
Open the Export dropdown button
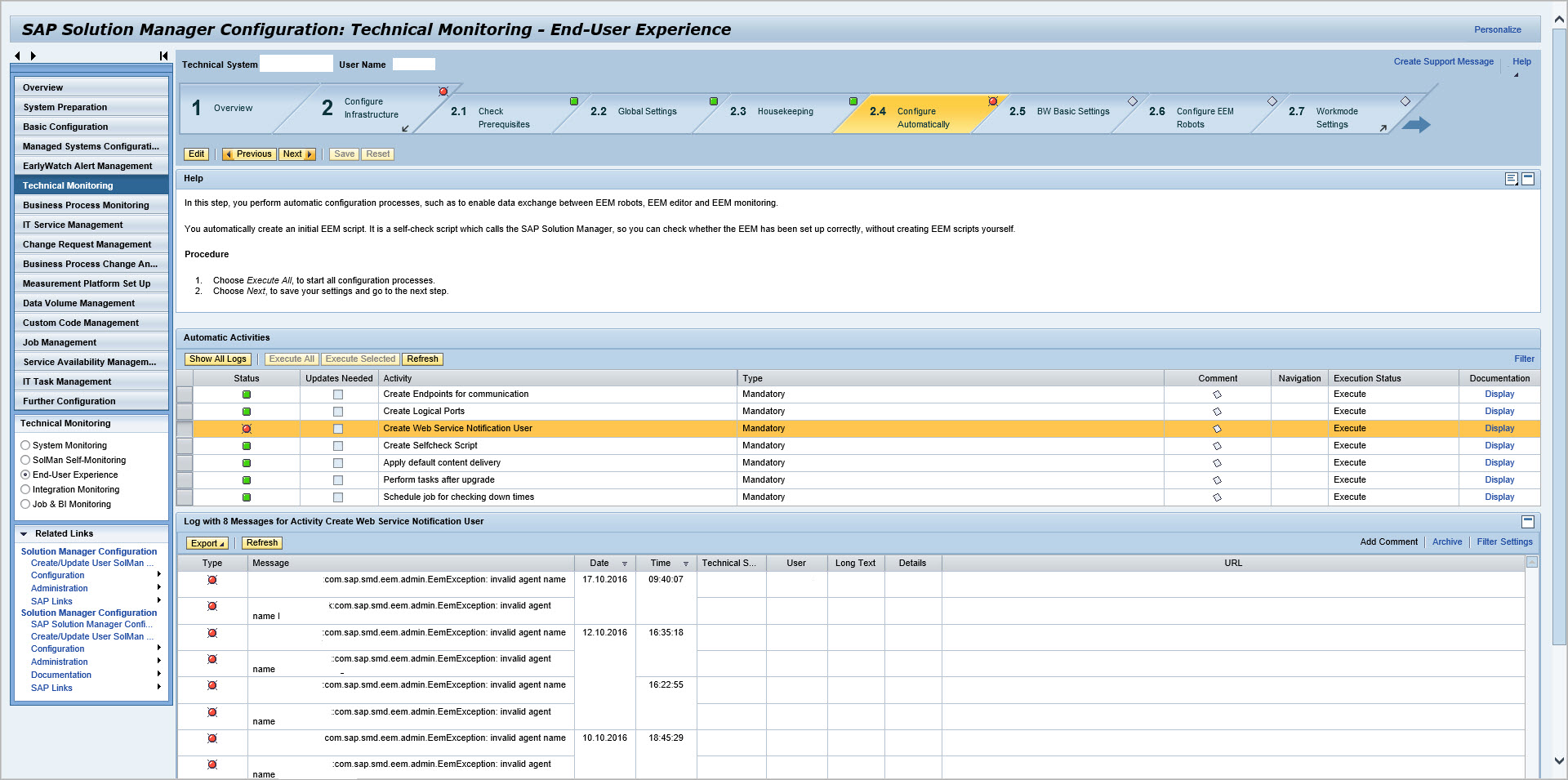tap(207, 543)
